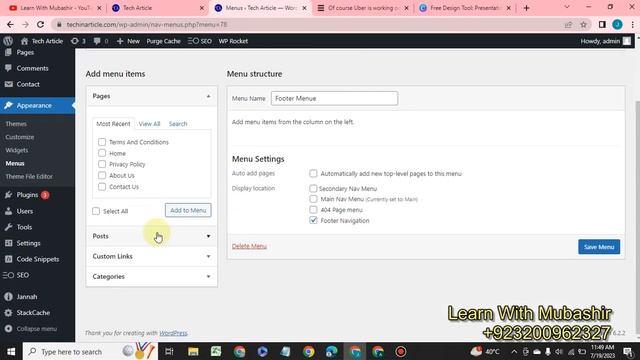The width and height of the screenshot is (640, 360).
Task: Open File Explorer from the taskbar
Action: [x=193, y=351]
